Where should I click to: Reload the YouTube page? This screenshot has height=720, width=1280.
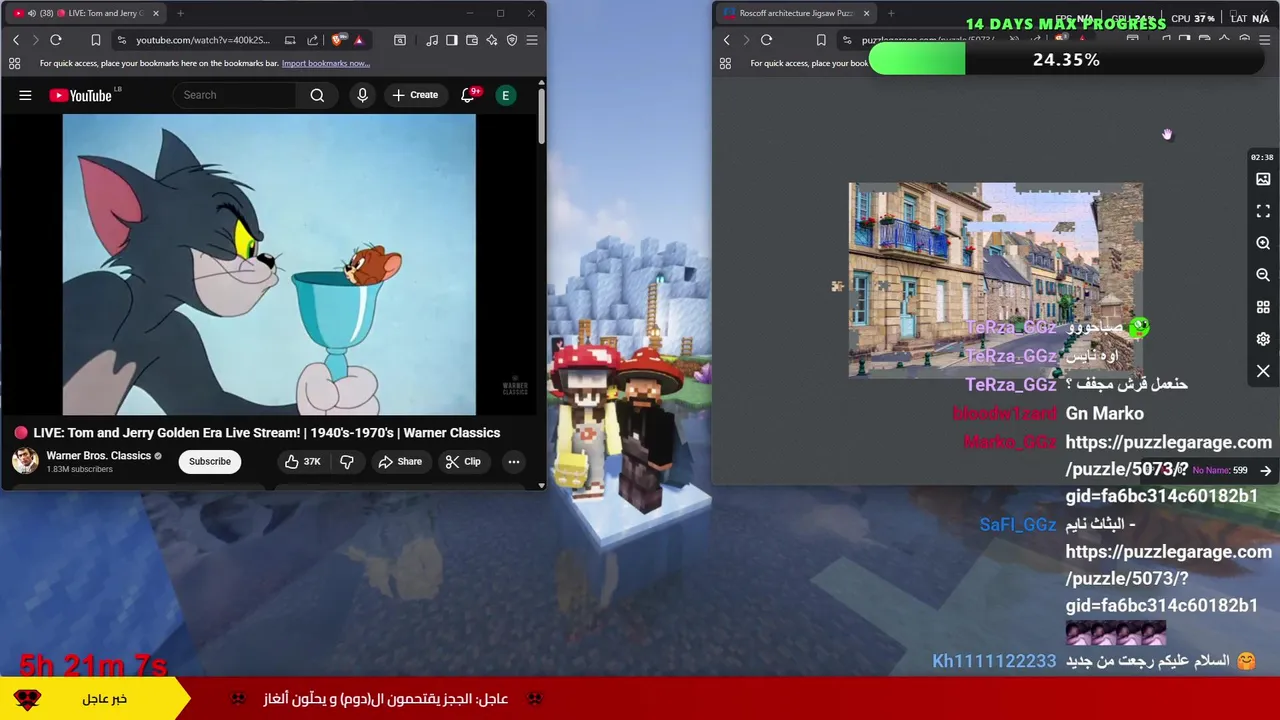click(x=56, y=40)
